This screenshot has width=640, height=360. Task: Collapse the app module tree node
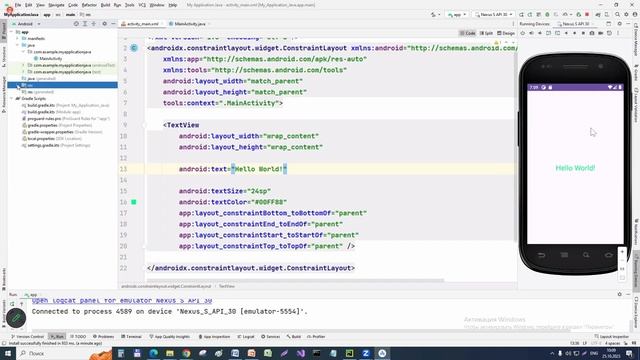point(12,32)
